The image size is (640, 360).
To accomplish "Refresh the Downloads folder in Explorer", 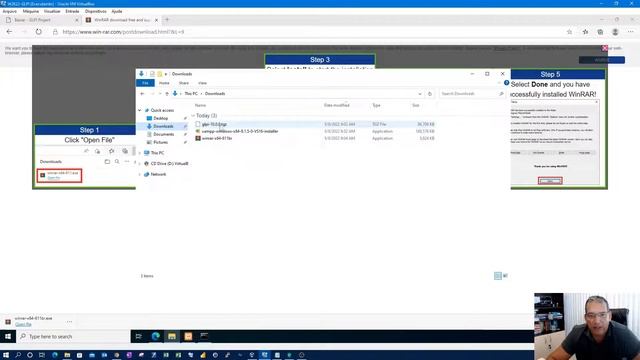I will 429,93.
